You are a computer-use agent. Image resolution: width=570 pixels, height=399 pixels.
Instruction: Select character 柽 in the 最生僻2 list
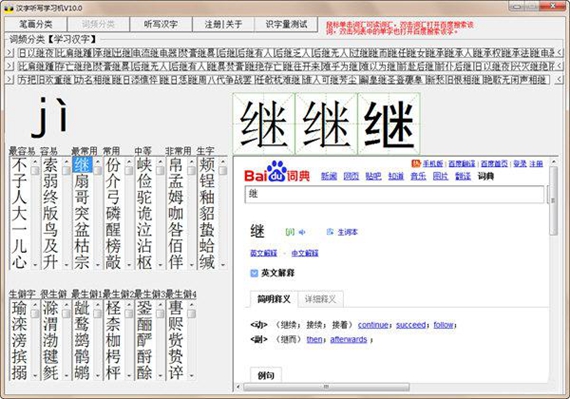coord(113,308)
